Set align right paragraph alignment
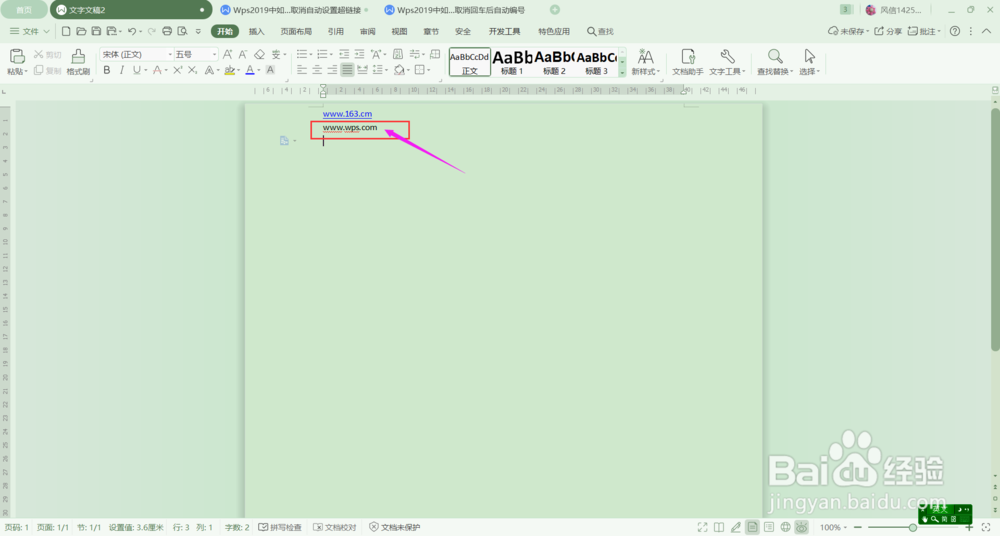 [332, 70]
